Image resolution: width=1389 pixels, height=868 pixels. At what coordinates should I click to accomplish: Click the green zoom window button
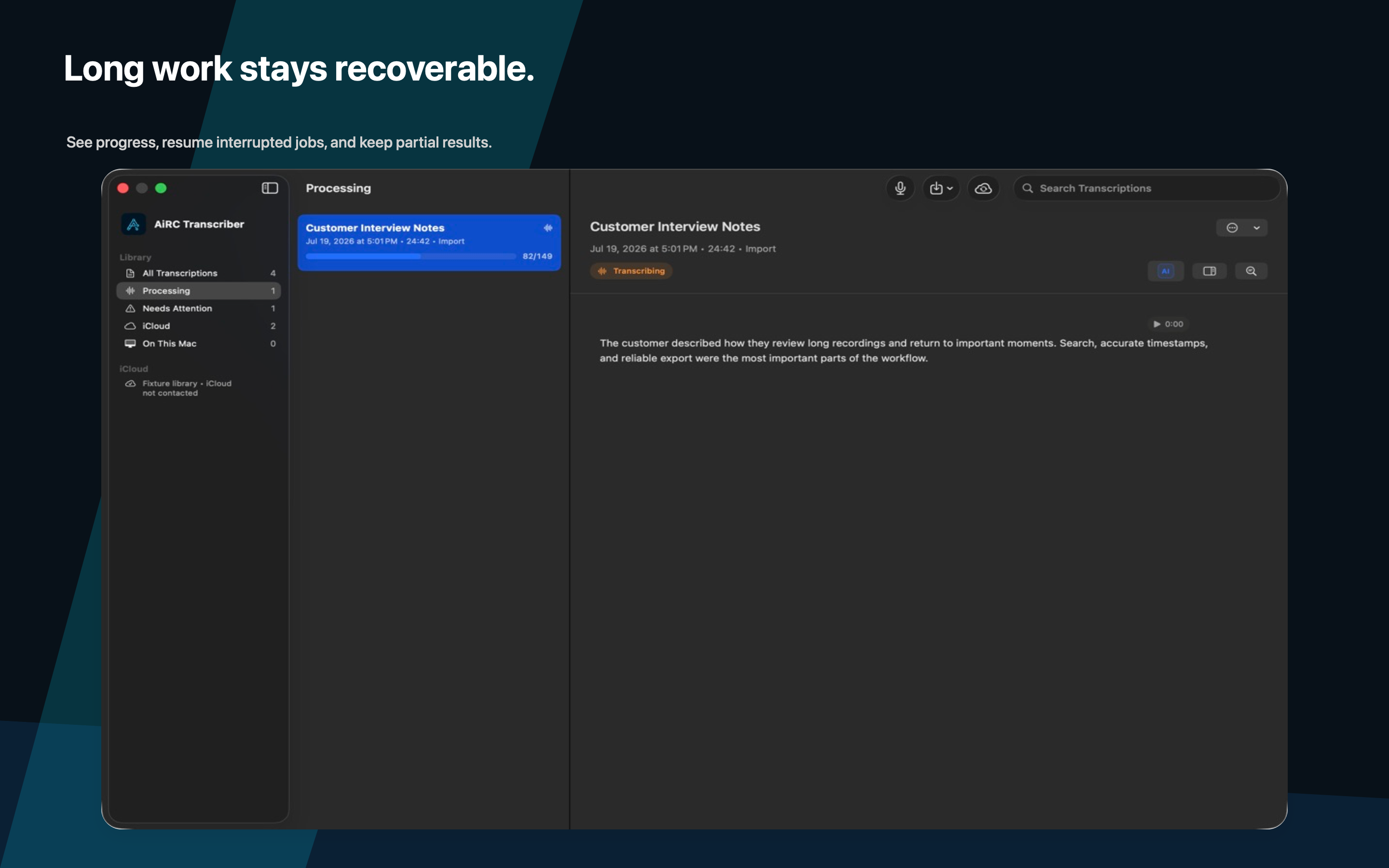click(x=161, y=188)
